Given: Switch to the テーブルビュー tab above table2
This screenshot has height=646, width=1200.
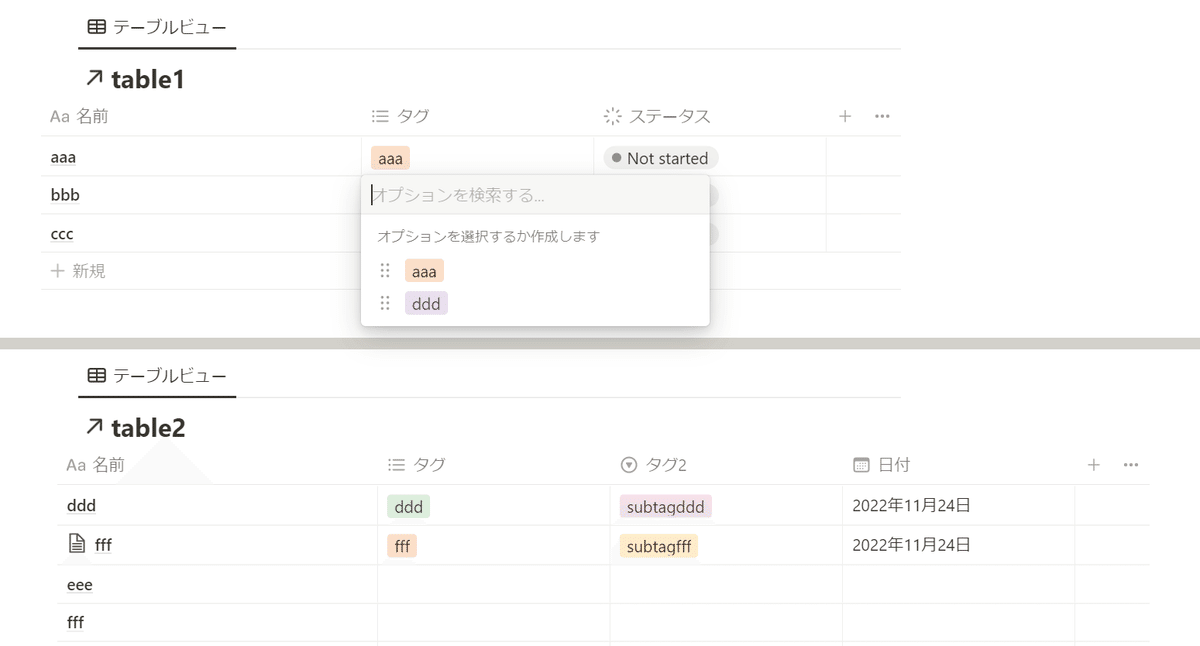Looking at the screenshot, I should coord(157,376).
